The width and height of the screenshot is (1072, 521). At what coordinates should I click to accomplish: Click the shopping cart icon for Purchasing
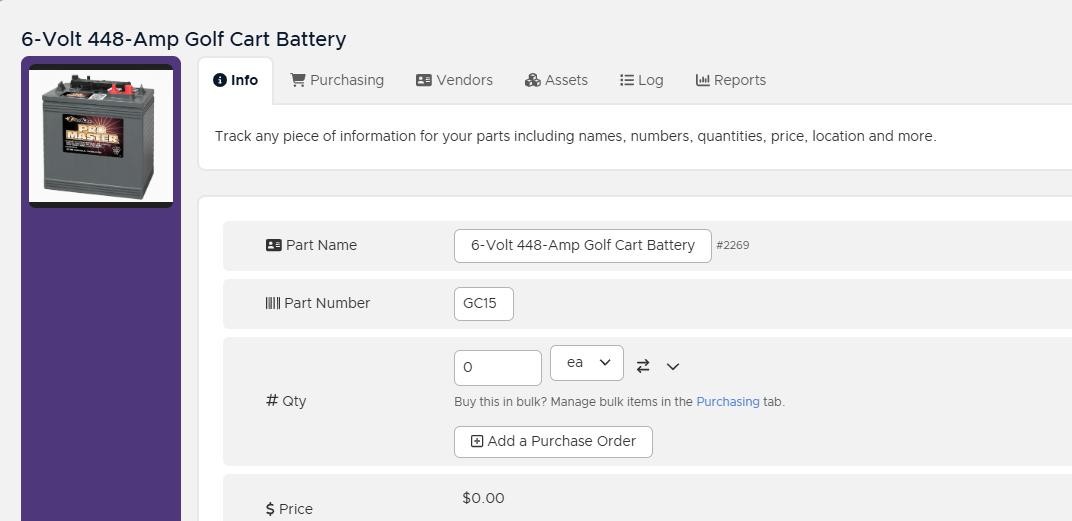298,80
